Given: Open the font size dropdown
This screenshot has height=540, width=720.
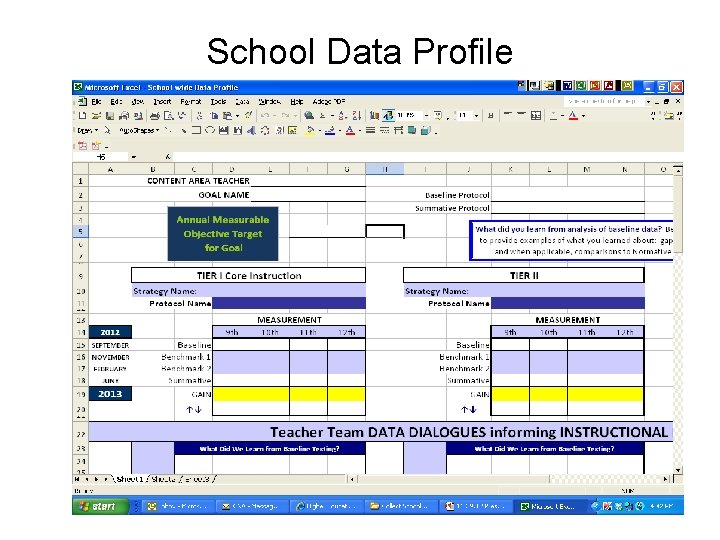Looking at the screenshot, I should pos(476,116).
